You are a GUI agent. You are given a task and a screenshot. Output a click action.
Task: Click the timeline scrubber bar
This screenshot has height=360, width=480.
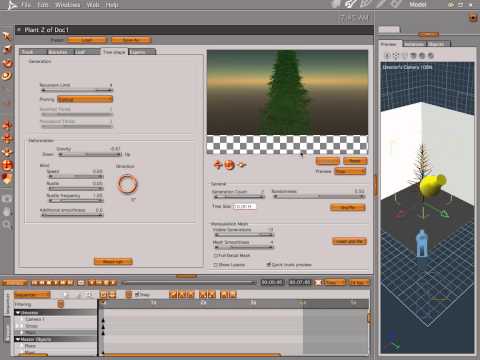189,283
